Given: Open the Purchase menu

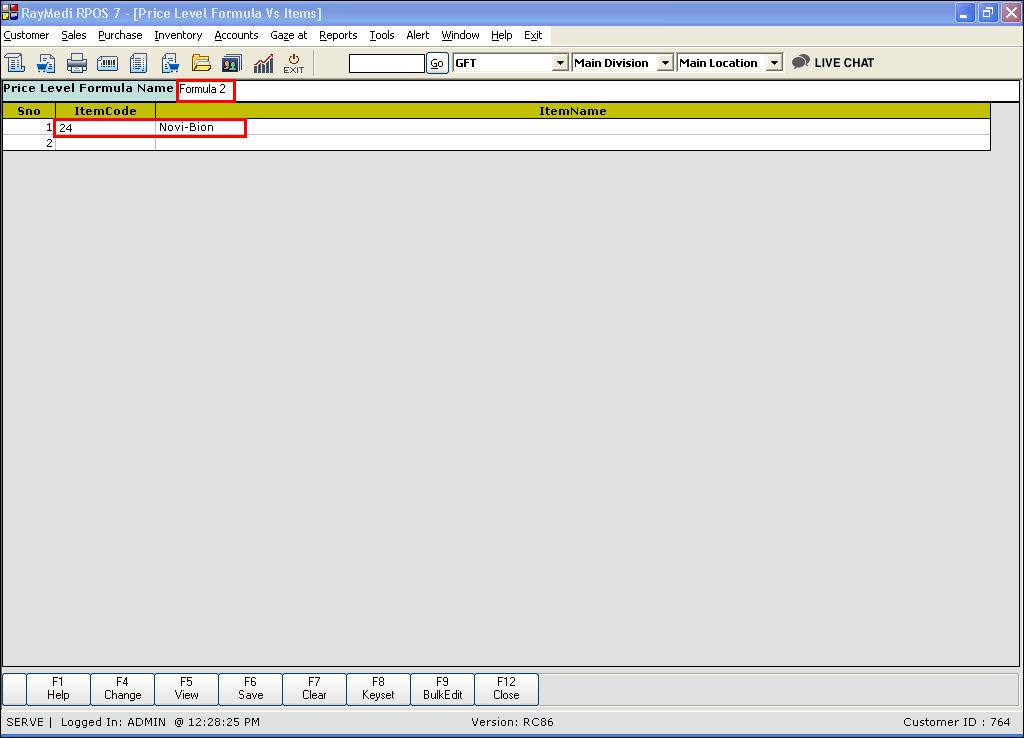Looking at the screenshot, I should tap(120, 35).
